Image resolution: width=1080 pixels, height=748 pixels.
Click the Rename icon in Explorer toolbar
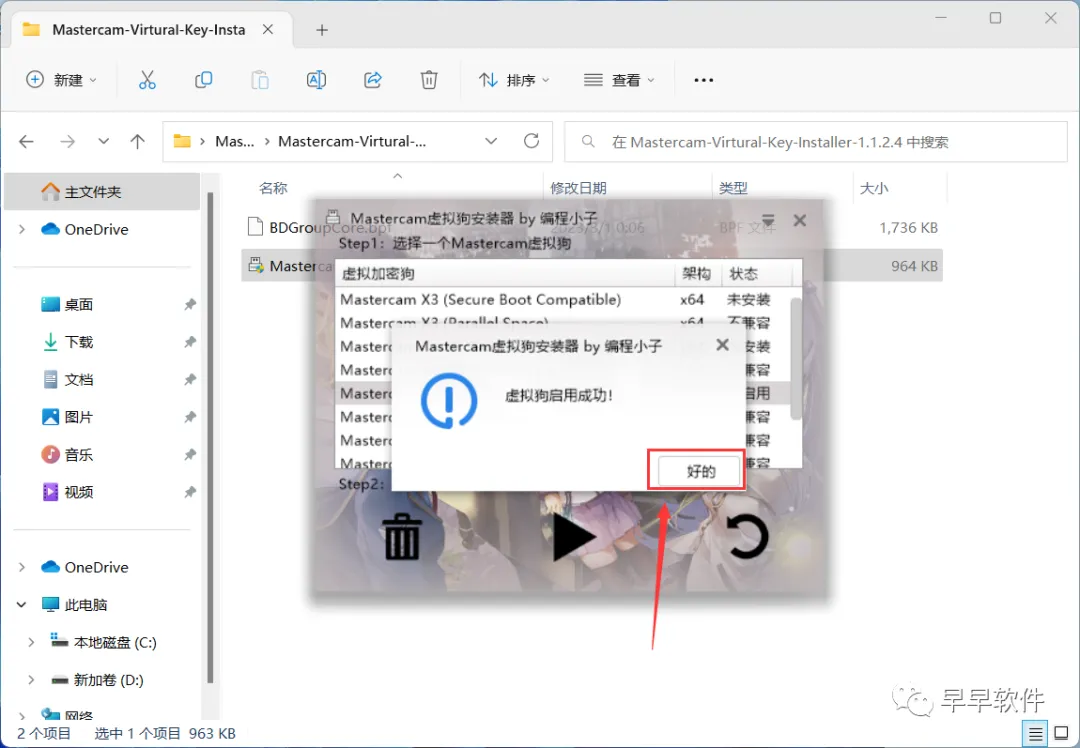coord(316,80)
